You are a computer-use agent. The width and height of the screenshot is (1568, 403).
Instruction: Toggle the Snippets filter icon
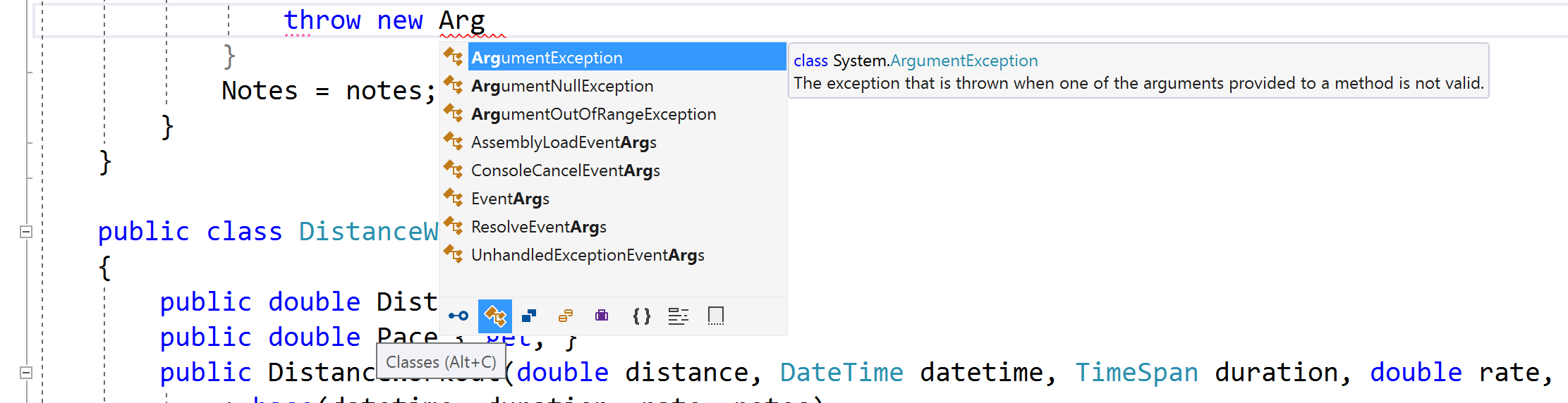tap(715, 316)
